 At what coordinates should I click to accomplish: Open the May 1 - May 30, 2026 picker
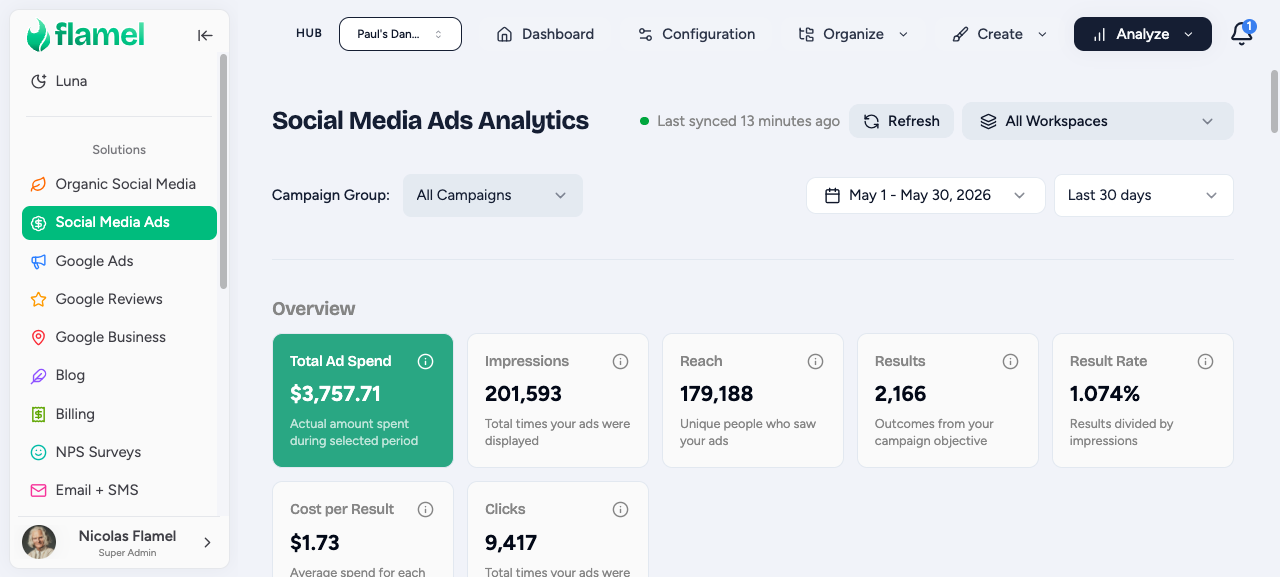point(925,195)
